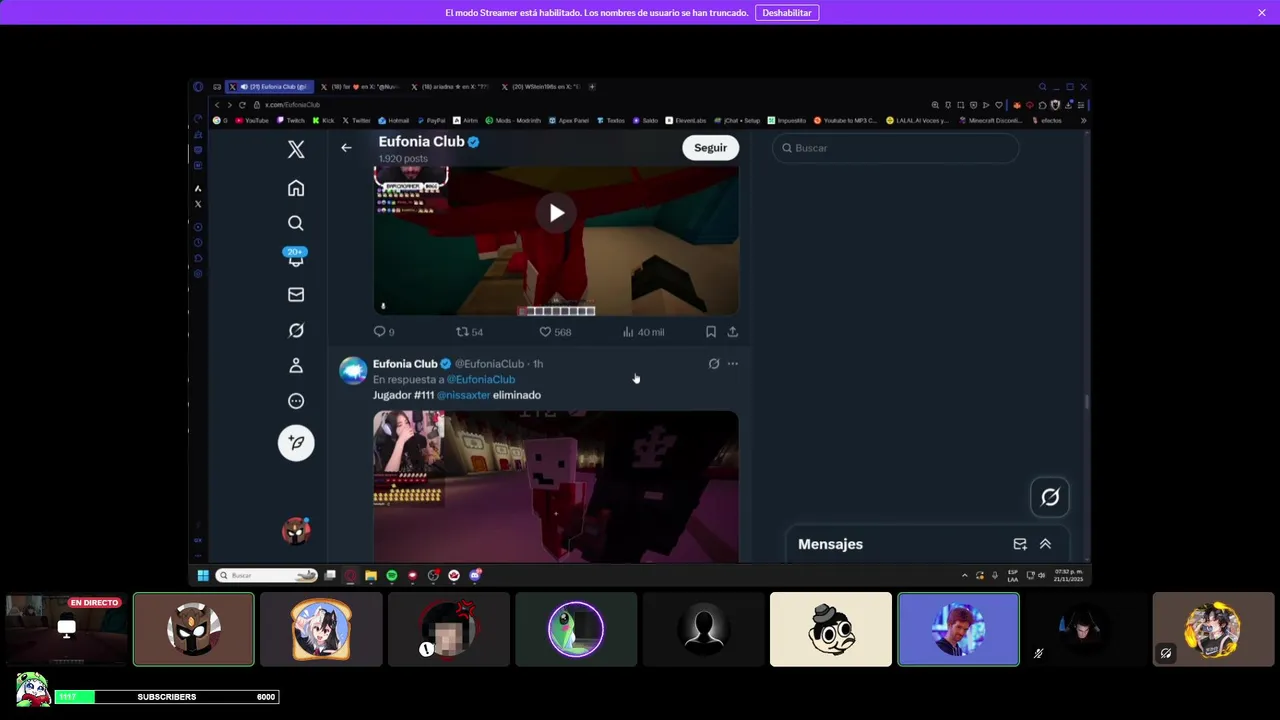Like the post with 568 likes
Viewport: 1280px width, 720px height.
555,332
